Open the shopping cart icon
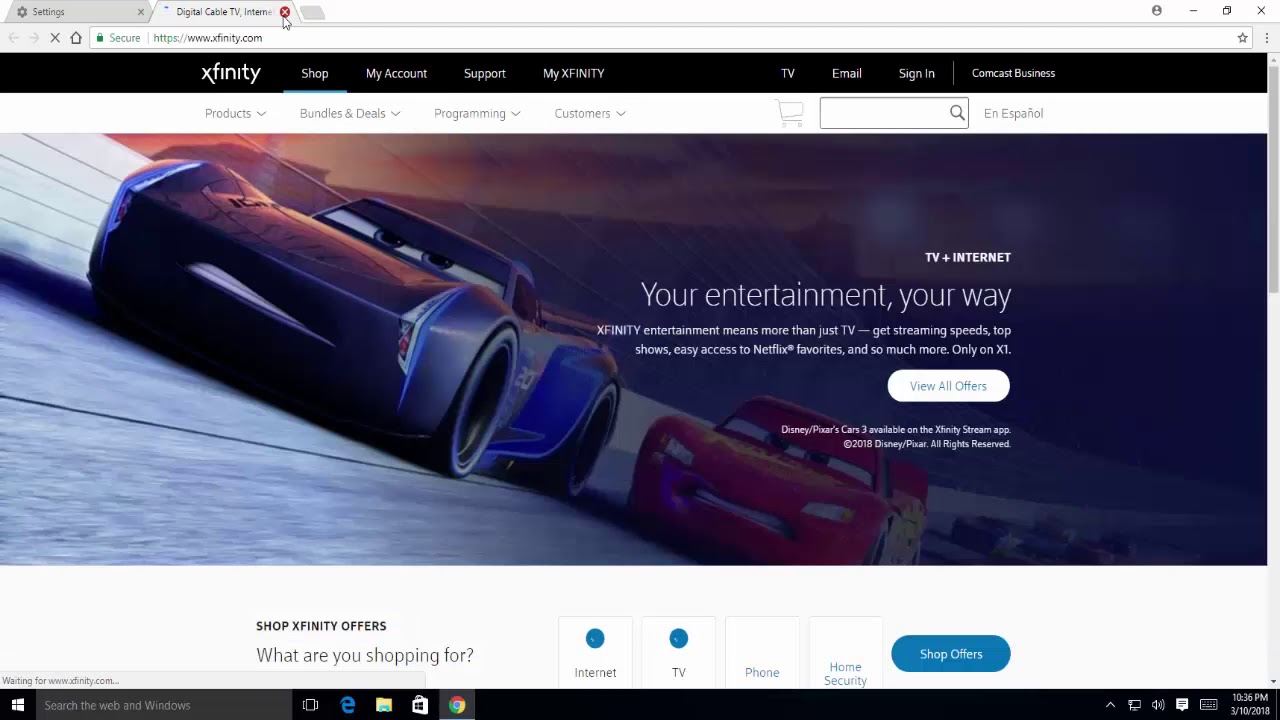The image size is (1280, 720). click(x=790, y=113)
